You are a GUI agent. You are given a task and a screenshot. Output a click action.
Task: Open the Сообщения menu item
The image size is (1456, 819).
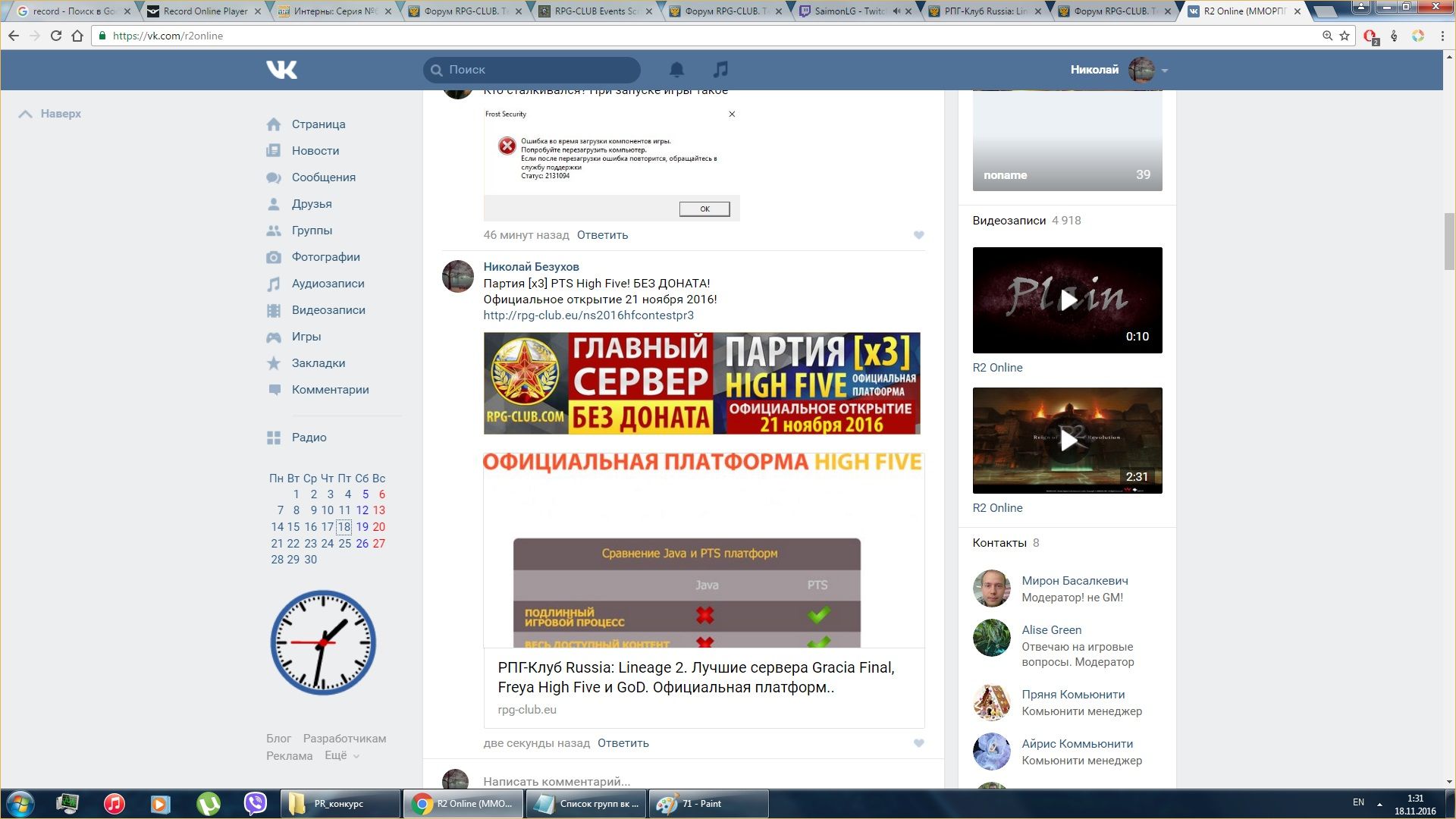[x=324, y=177]
